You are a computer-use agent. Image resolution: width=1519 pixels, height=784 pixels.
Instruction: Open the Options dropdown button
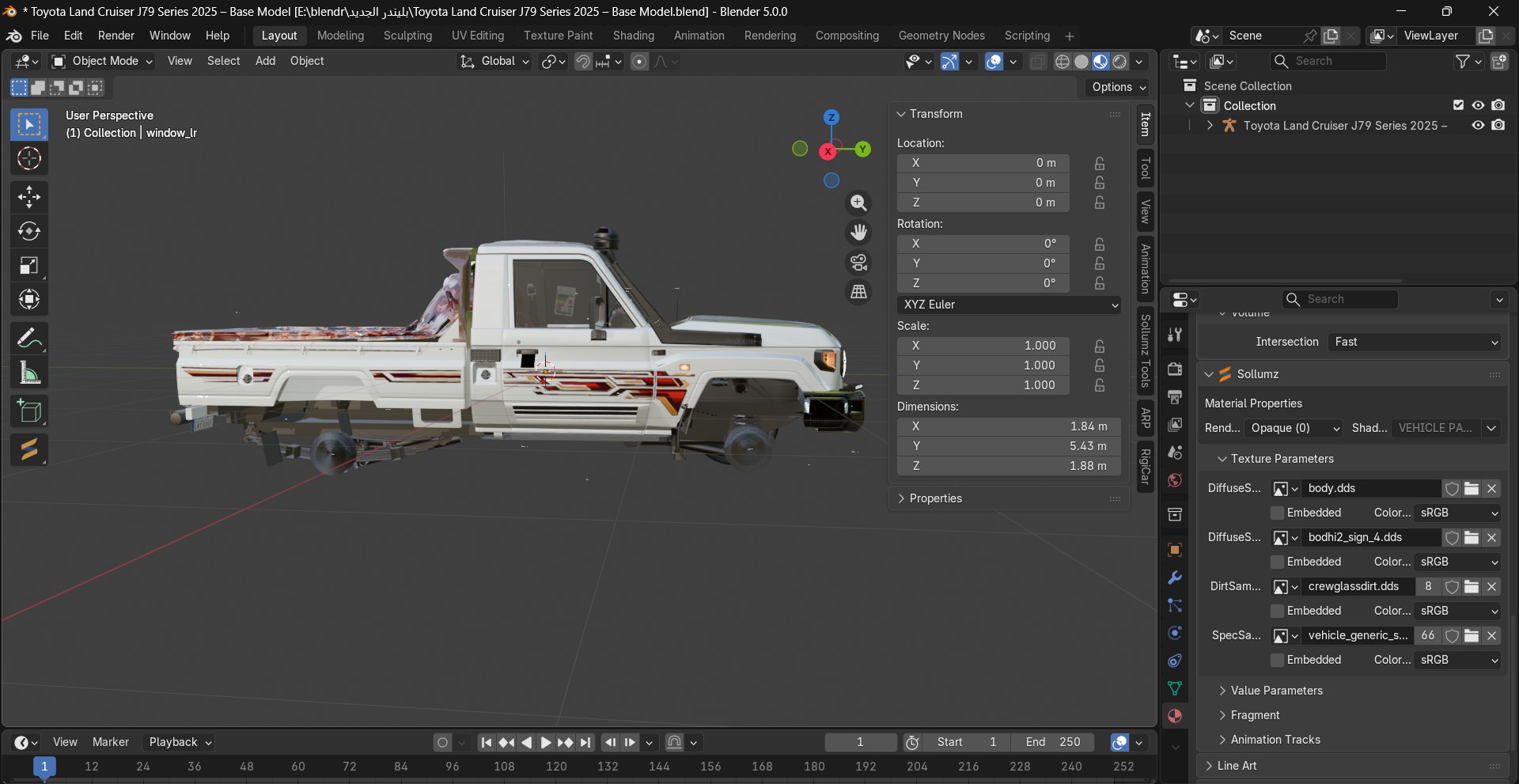click(1119, 87)
